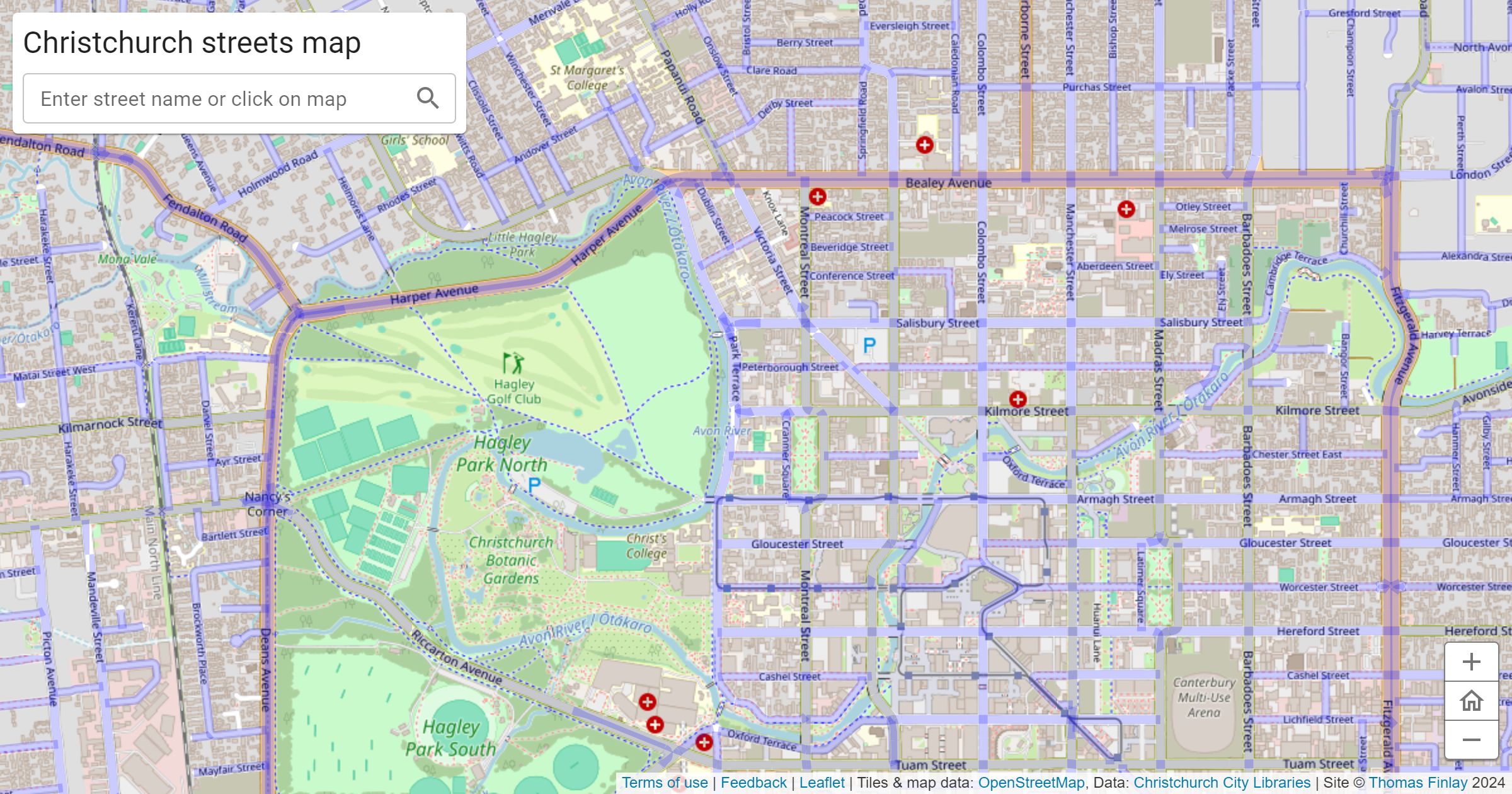Click the Harper Avenue label near Fendalton junction

pyautogui.click(x=434, y=294)
